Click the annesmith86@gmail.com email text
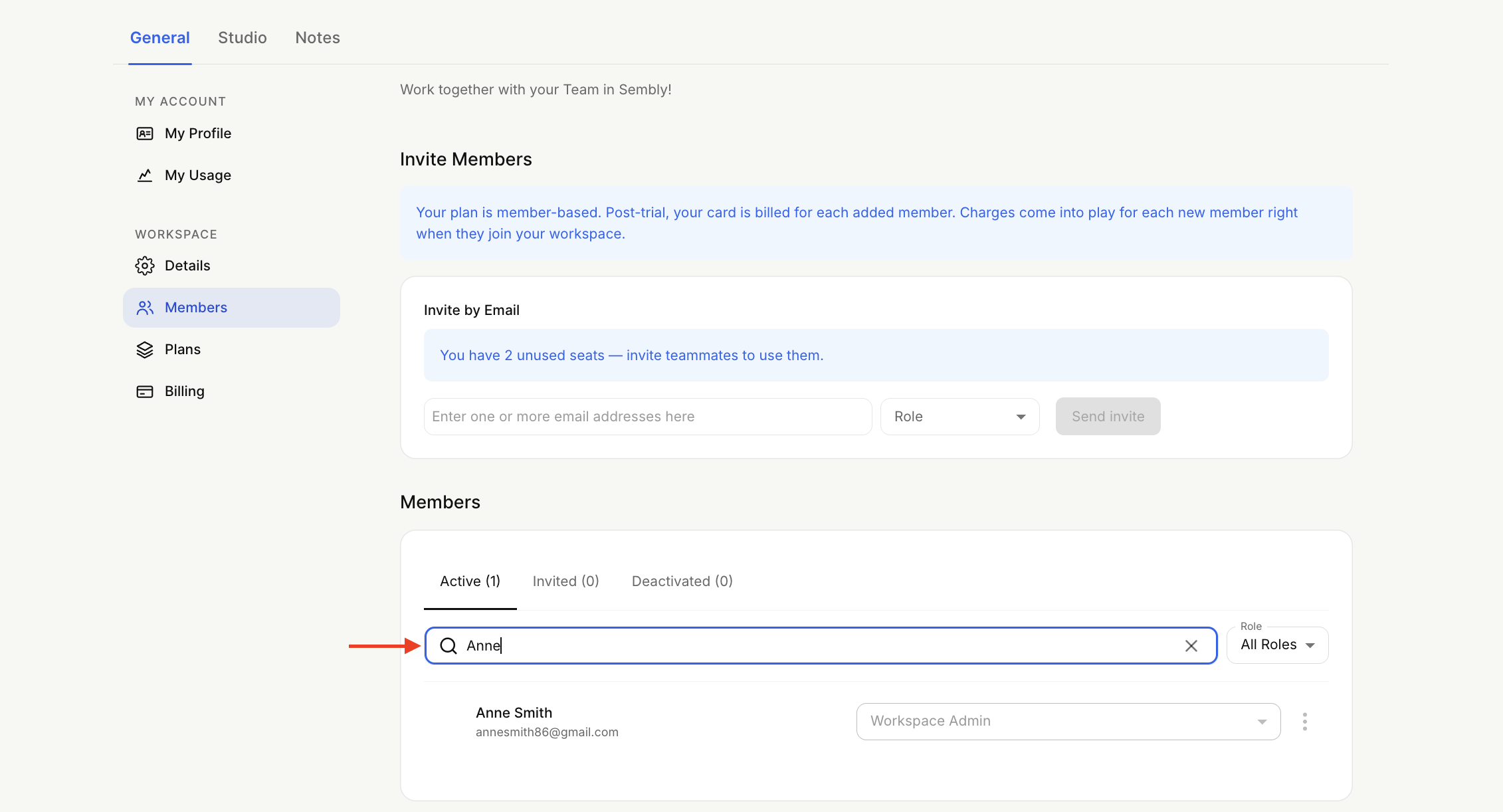Image resolution: width=1503 pixels, height=812 pixels. click(547, 732)
